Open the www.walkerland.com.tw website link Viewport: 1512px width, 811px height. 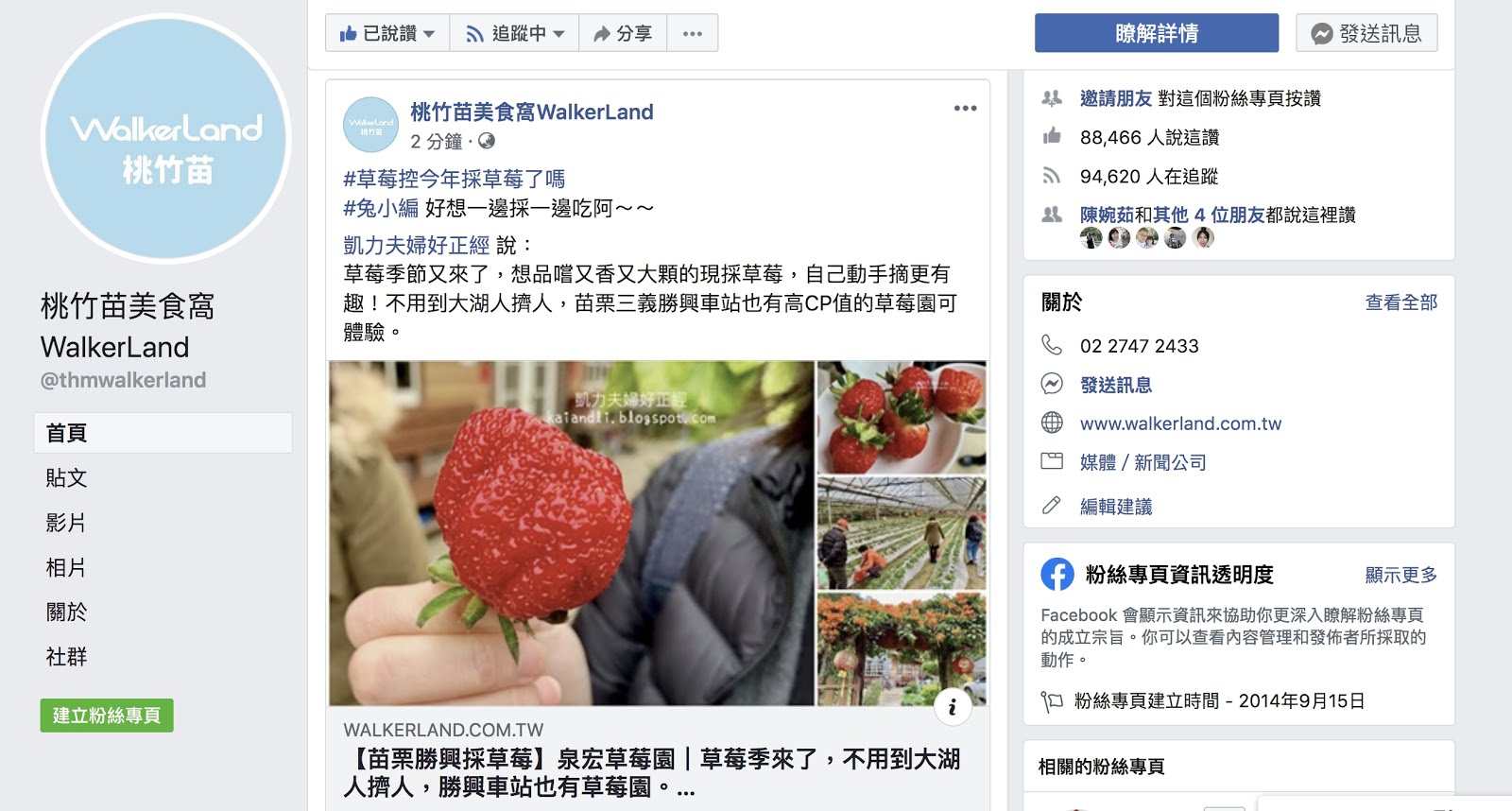click(x=1180, y=423)
